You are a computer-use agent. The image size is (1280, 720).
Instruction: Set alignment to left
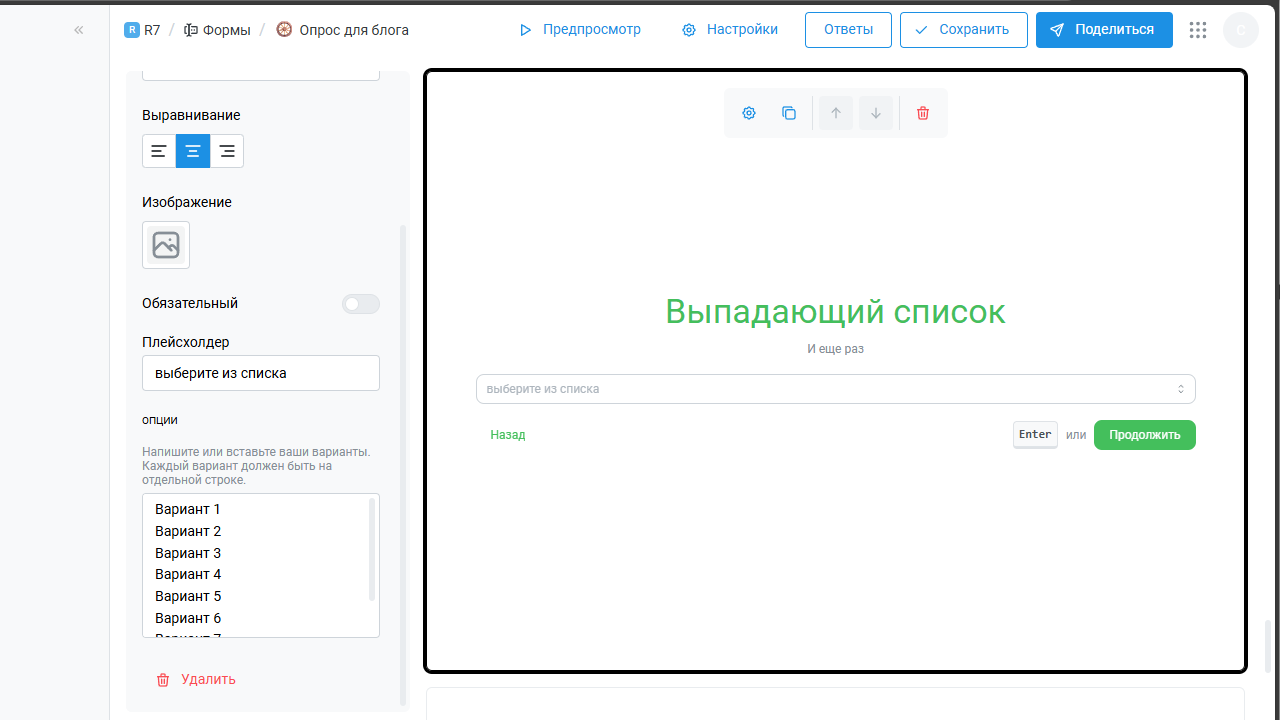point(159,151)
